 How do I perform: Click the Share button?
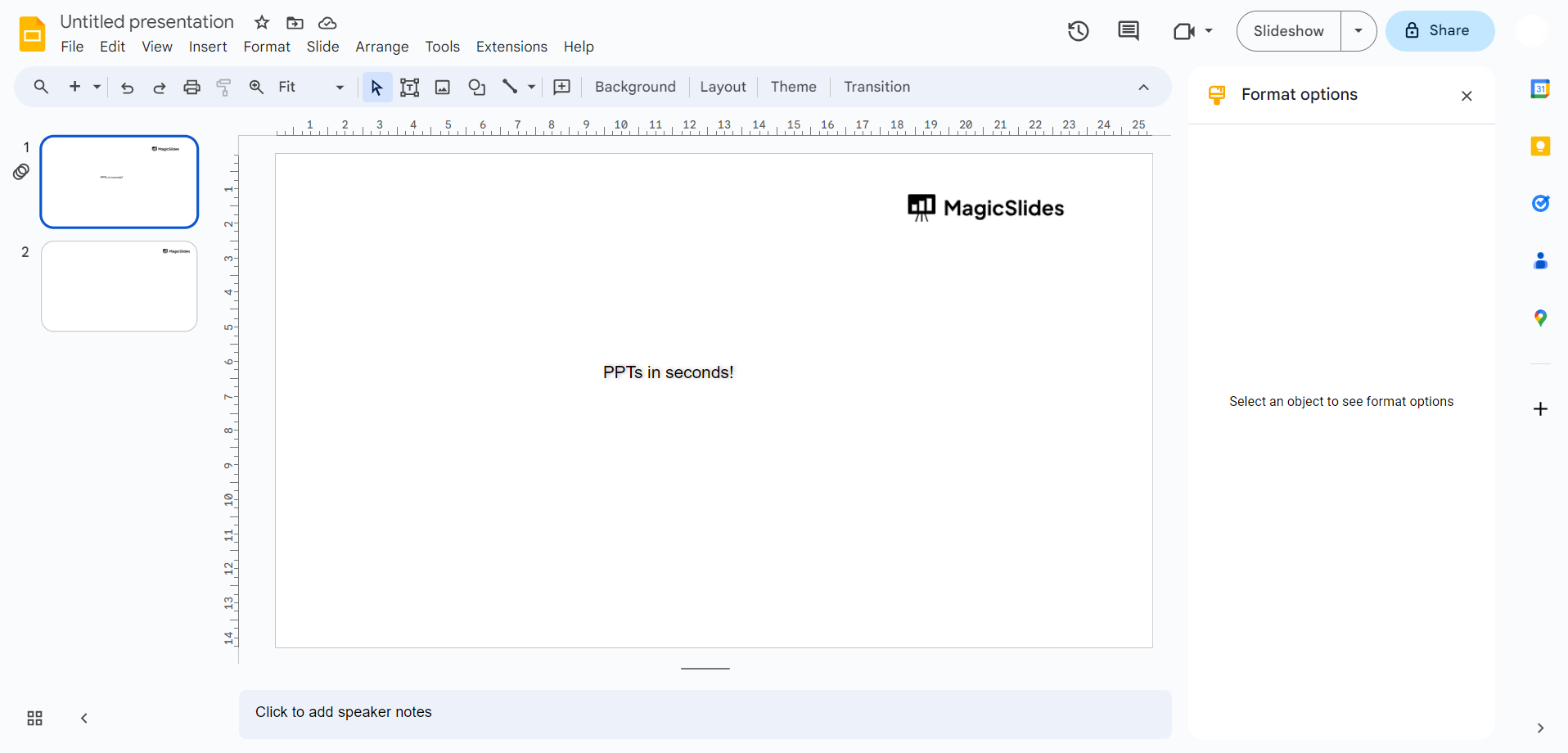(1440, 31)
